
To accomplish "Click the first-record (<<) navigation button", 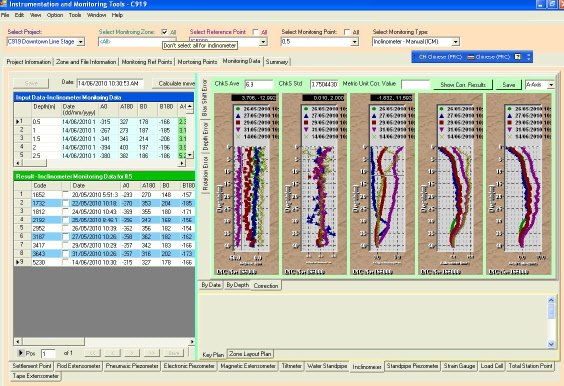I will [92, 353].
